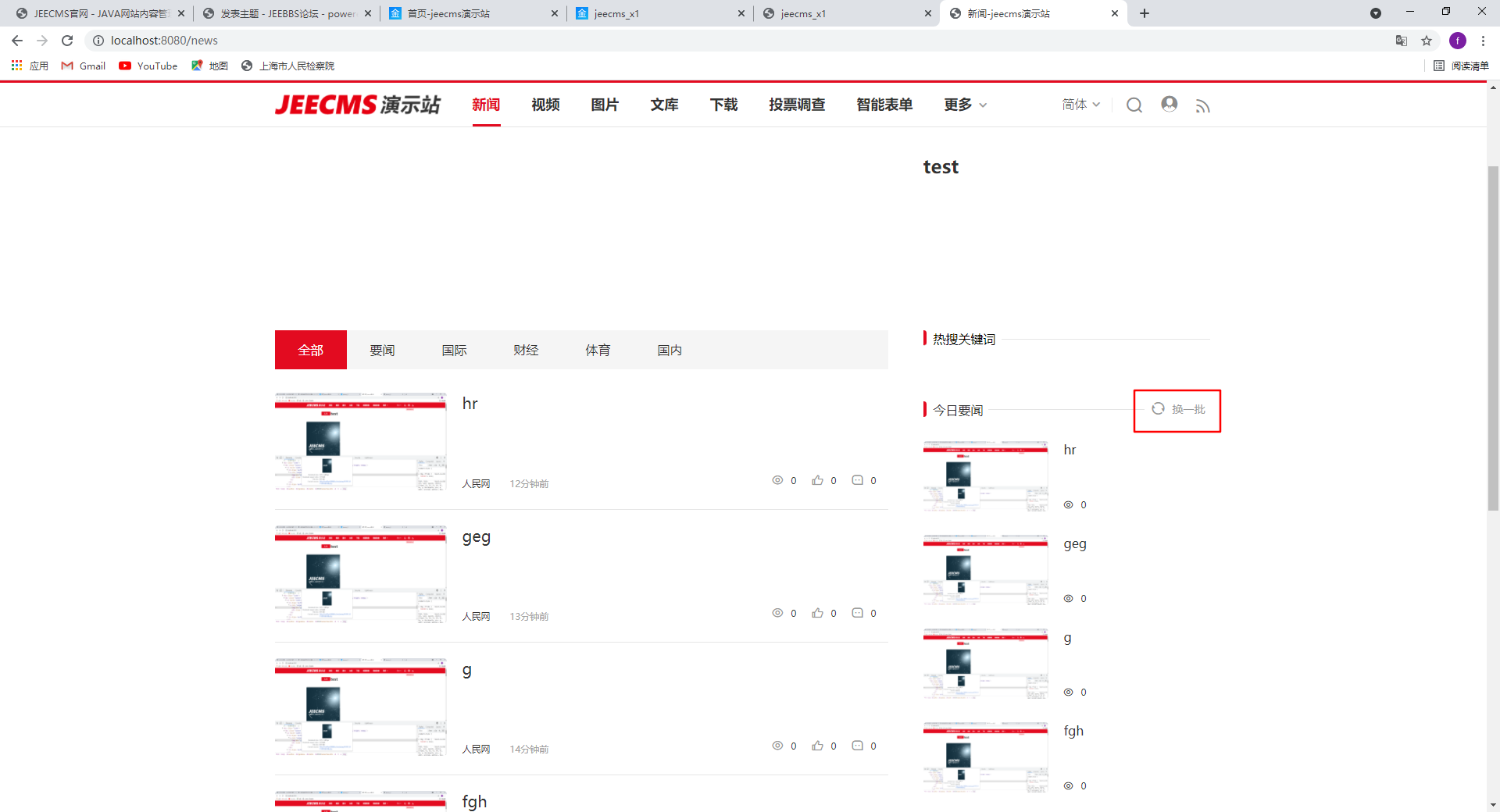Screen dimensions: 1500x812
Task: Select the 全部 category tab
Action: coord(311,350)
